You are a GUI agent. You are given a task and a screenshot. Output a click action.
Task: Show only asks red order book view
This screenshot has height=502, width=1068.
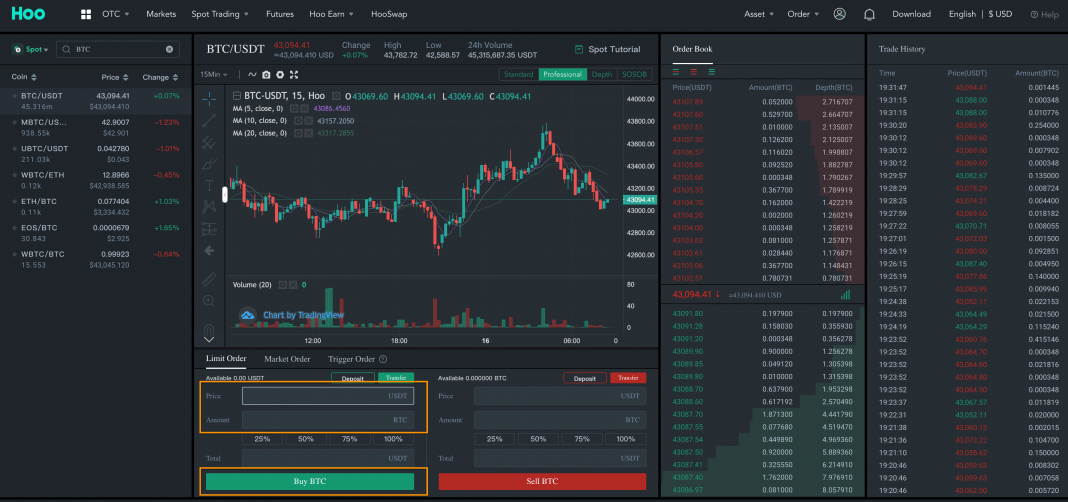point(694,72)
